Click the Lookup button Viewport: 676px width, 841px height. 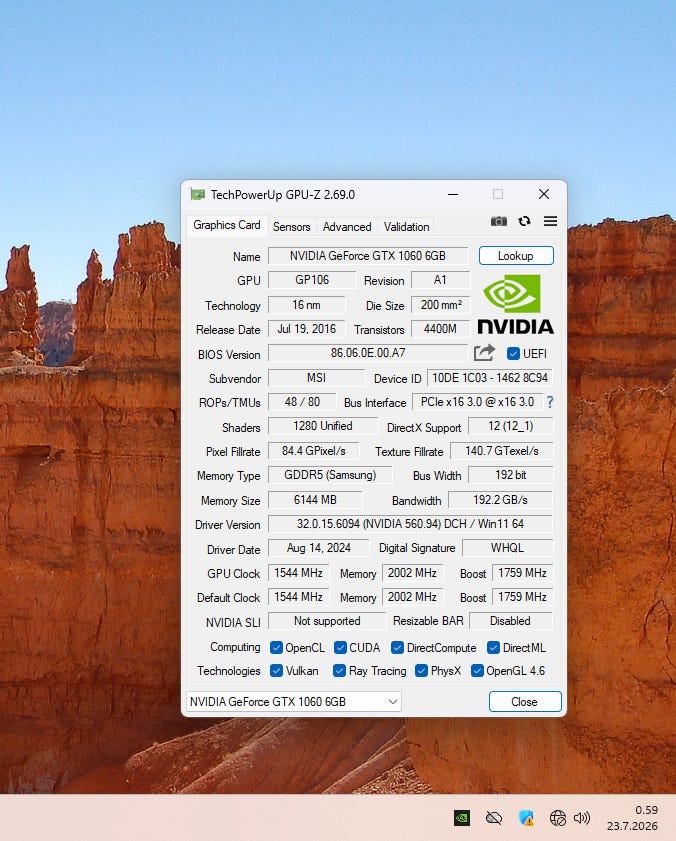pyautogui.click(x=516, y=256)
